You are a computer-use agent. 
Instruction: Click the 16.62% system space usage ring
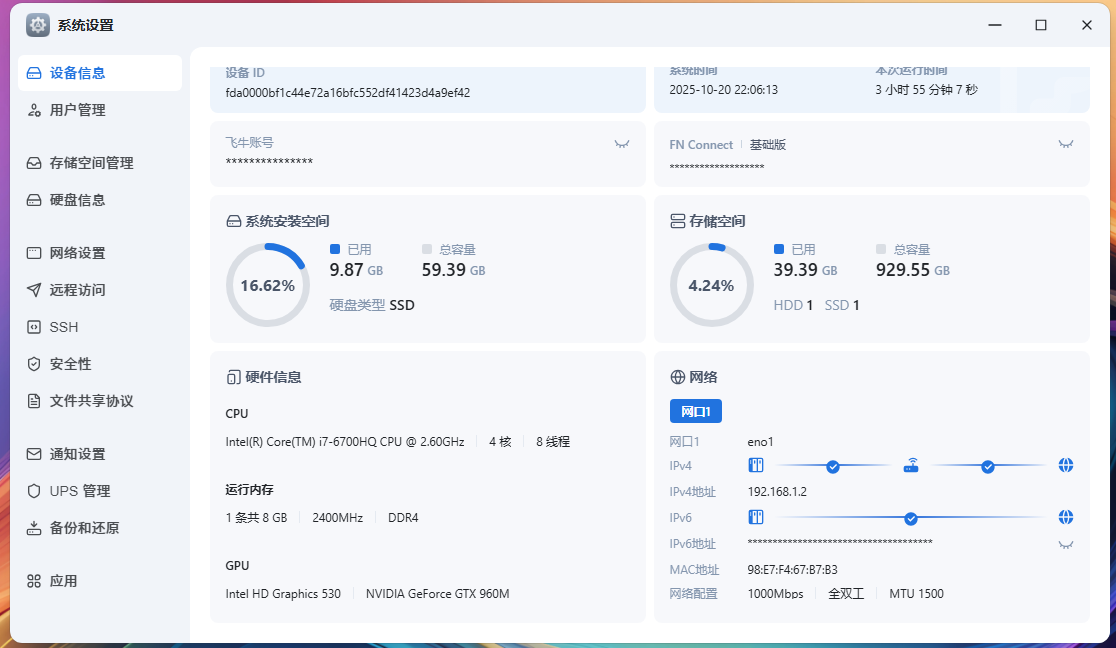267,285
